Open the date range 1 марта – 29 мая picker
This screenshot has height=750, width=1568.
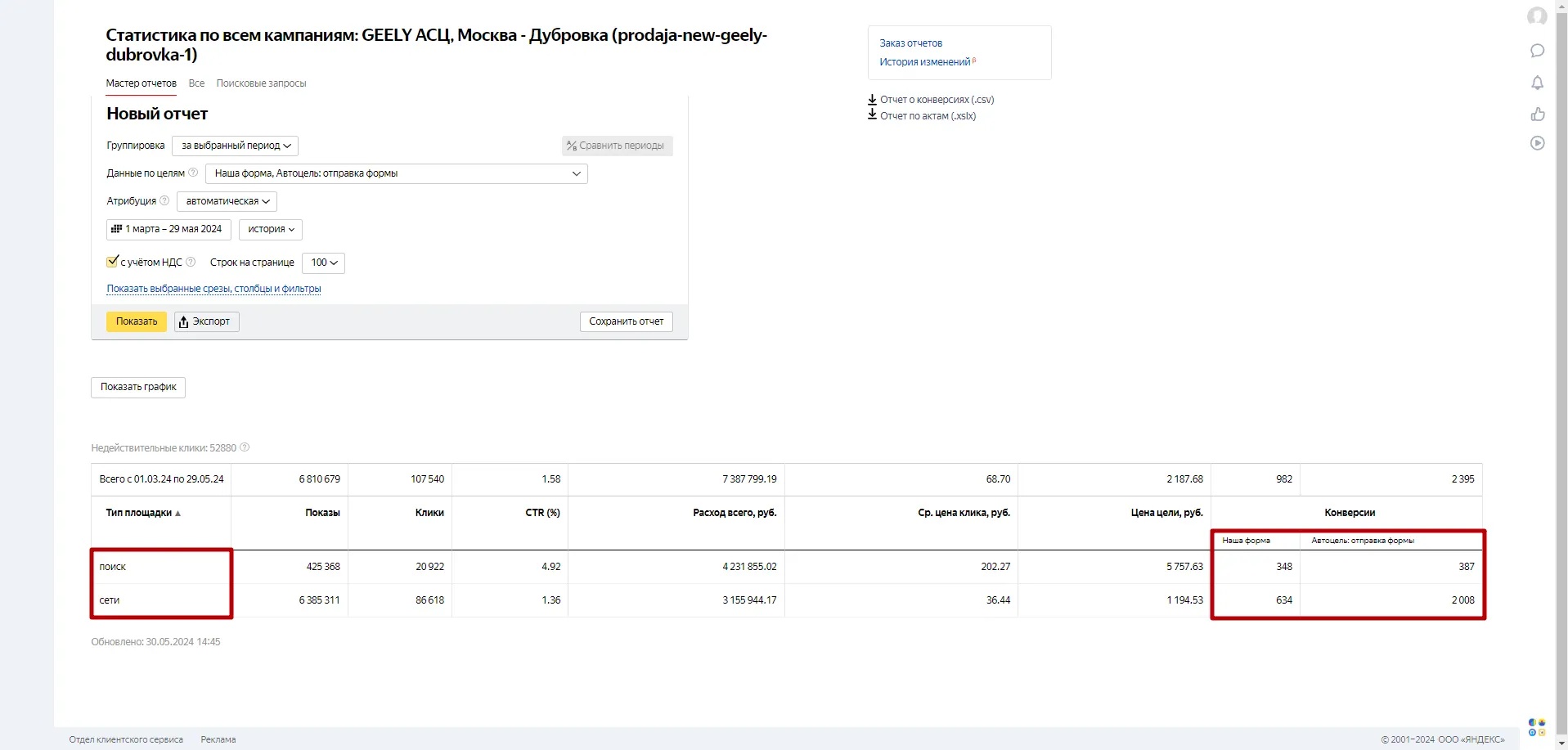tap(168, 229)
